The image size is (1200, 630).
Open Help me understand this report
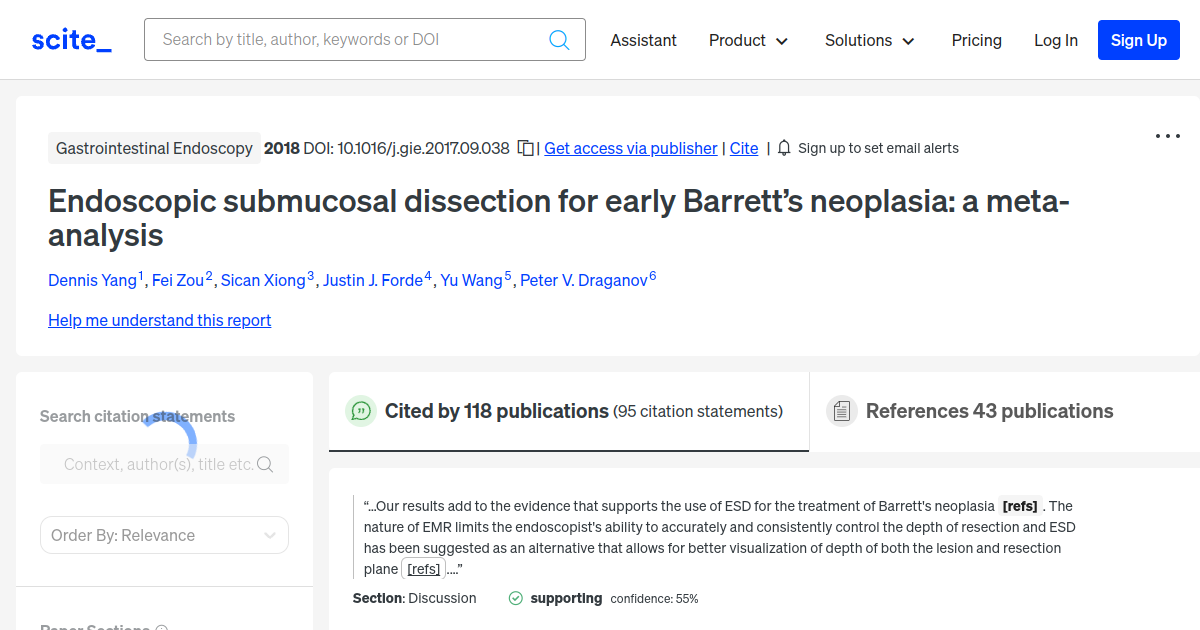[x=159, y=320]
